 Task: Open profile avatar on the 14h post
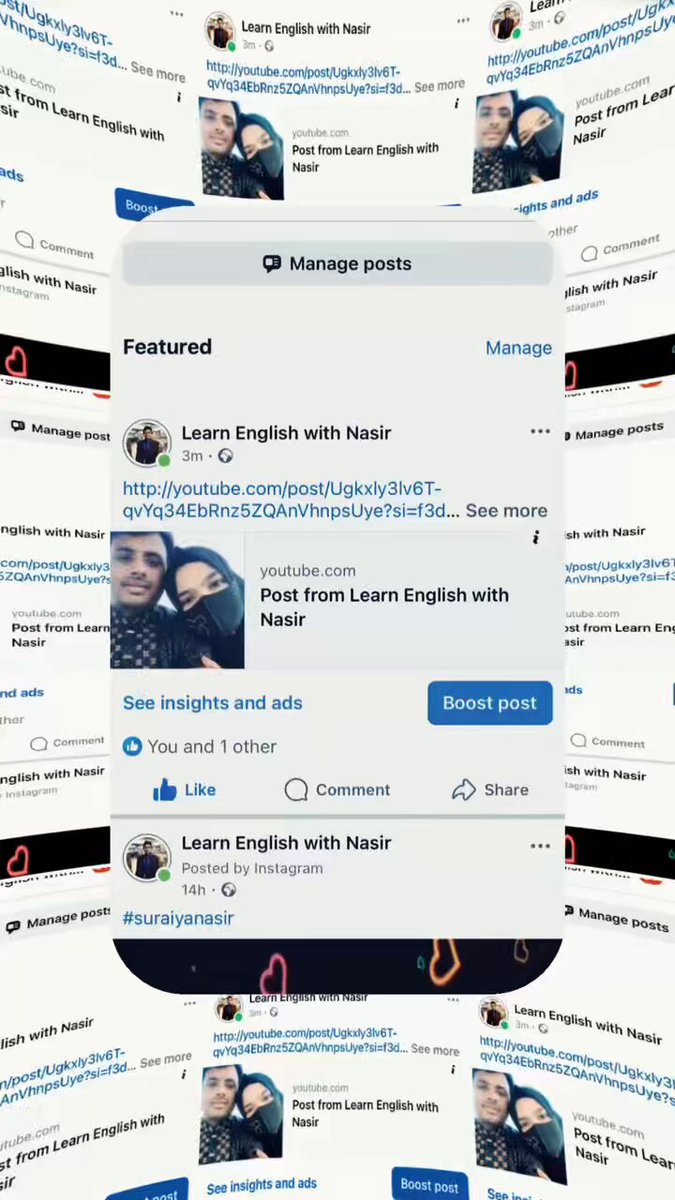click(x=147, y=859)
